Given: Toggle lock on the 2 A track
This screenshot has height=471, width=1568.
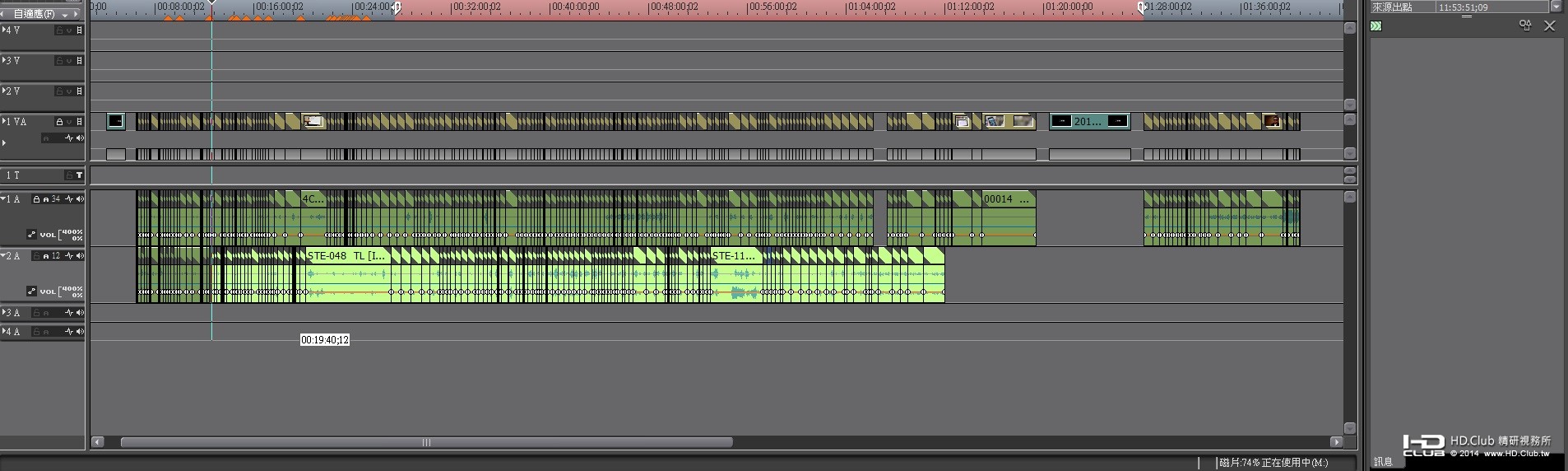Looking at the screenshot, I should point(36,256).
